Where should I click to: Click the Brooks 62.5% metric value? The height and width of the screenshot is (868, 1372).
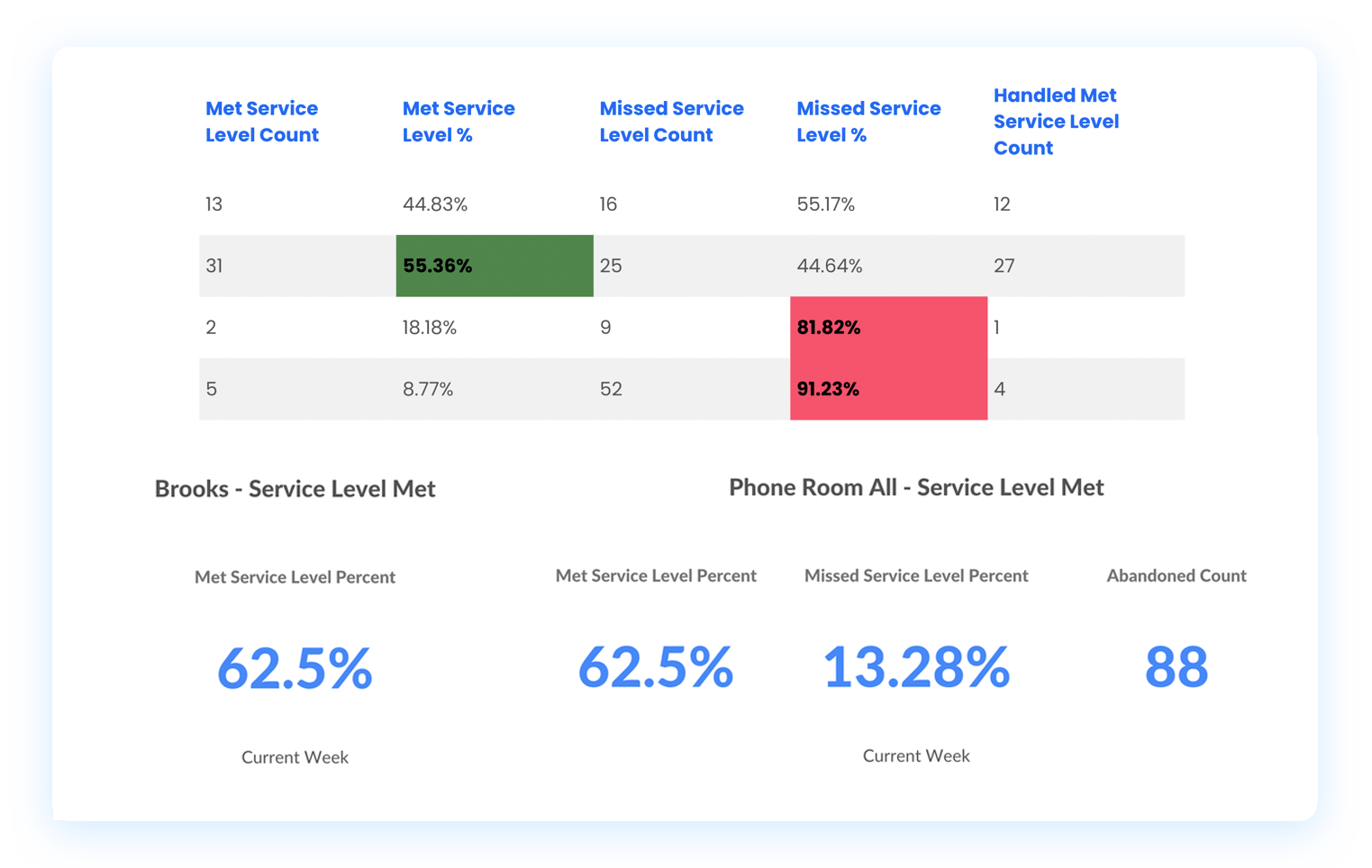click(x=295, y=668)
